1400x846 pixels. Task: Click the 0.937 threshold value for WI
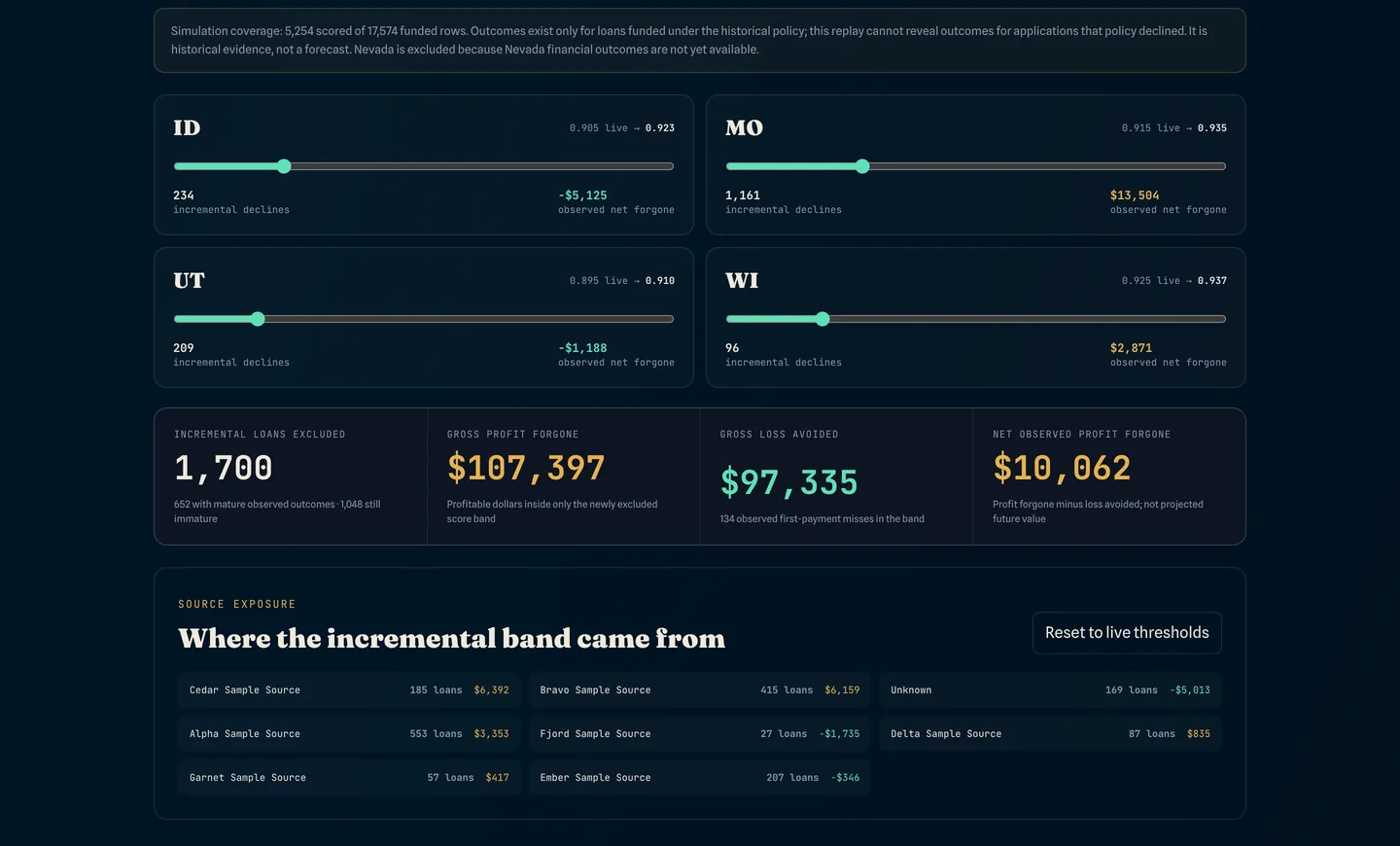1212,281
